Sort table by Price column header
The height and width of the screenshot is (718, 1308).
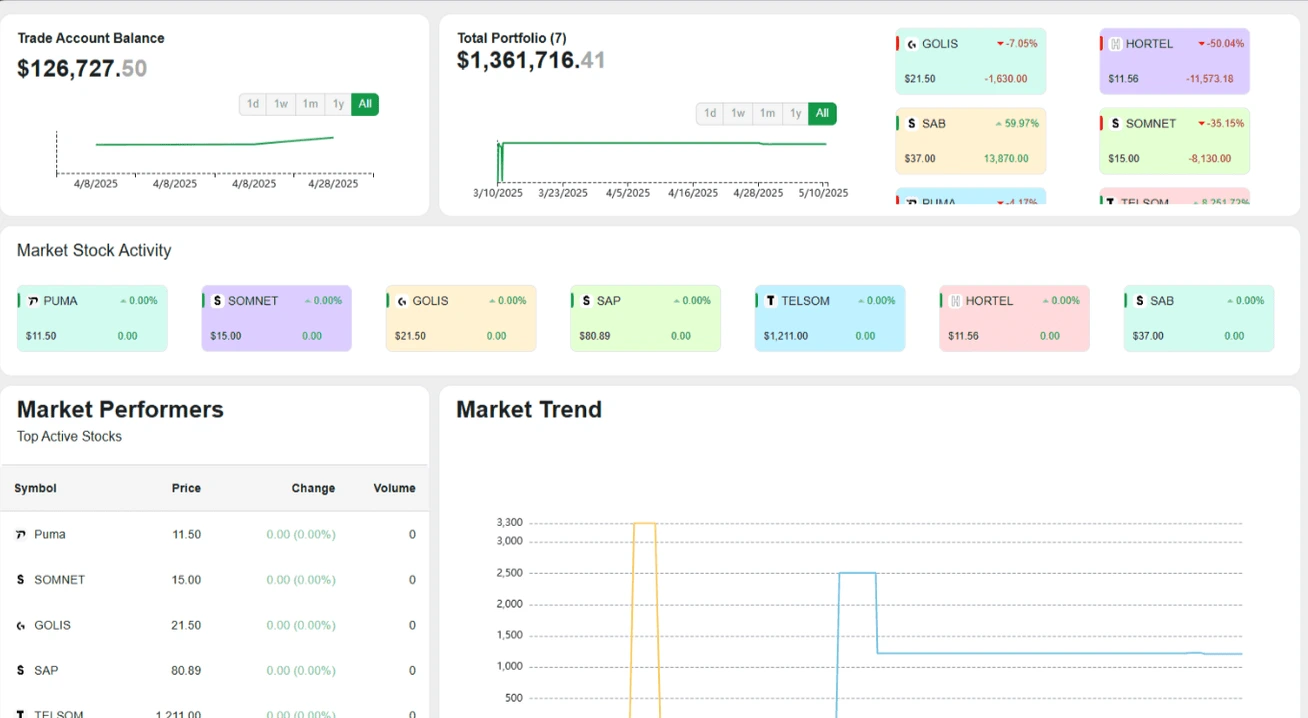(186, 489)
